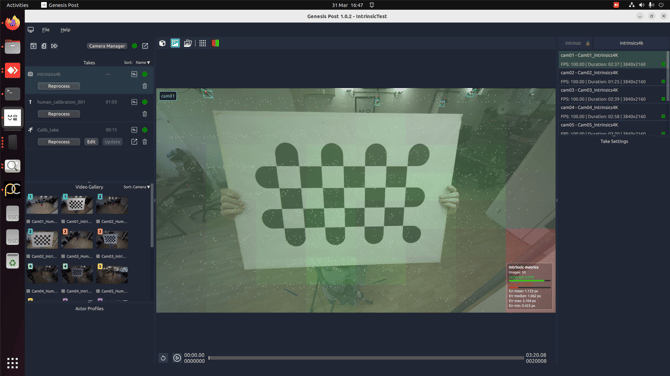
Task: Tick the Cam04_Hum... video checkbox
Action: pyautogui.click(x=29, y=291)
